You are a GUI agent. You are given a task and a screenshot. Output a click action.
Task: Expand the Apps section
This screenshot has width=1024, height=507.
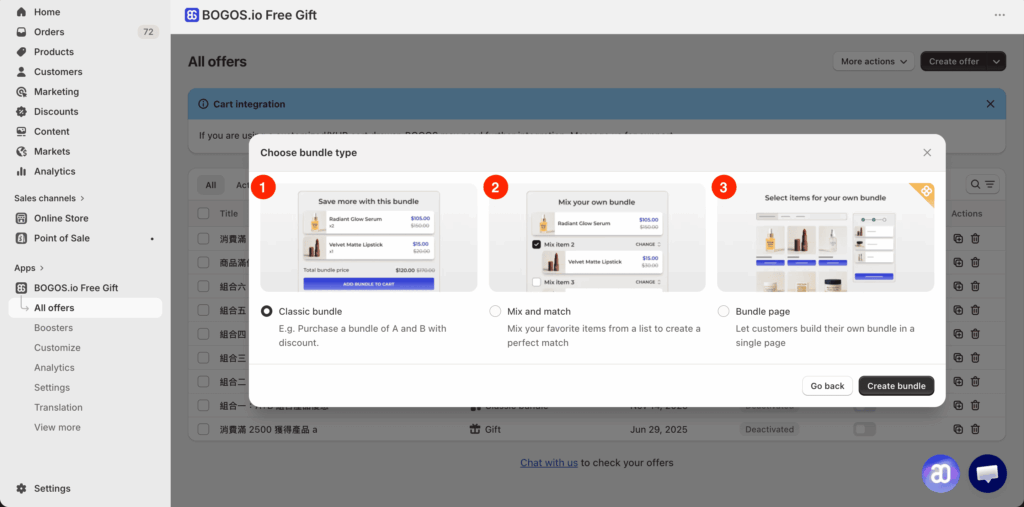coord(29,268)
